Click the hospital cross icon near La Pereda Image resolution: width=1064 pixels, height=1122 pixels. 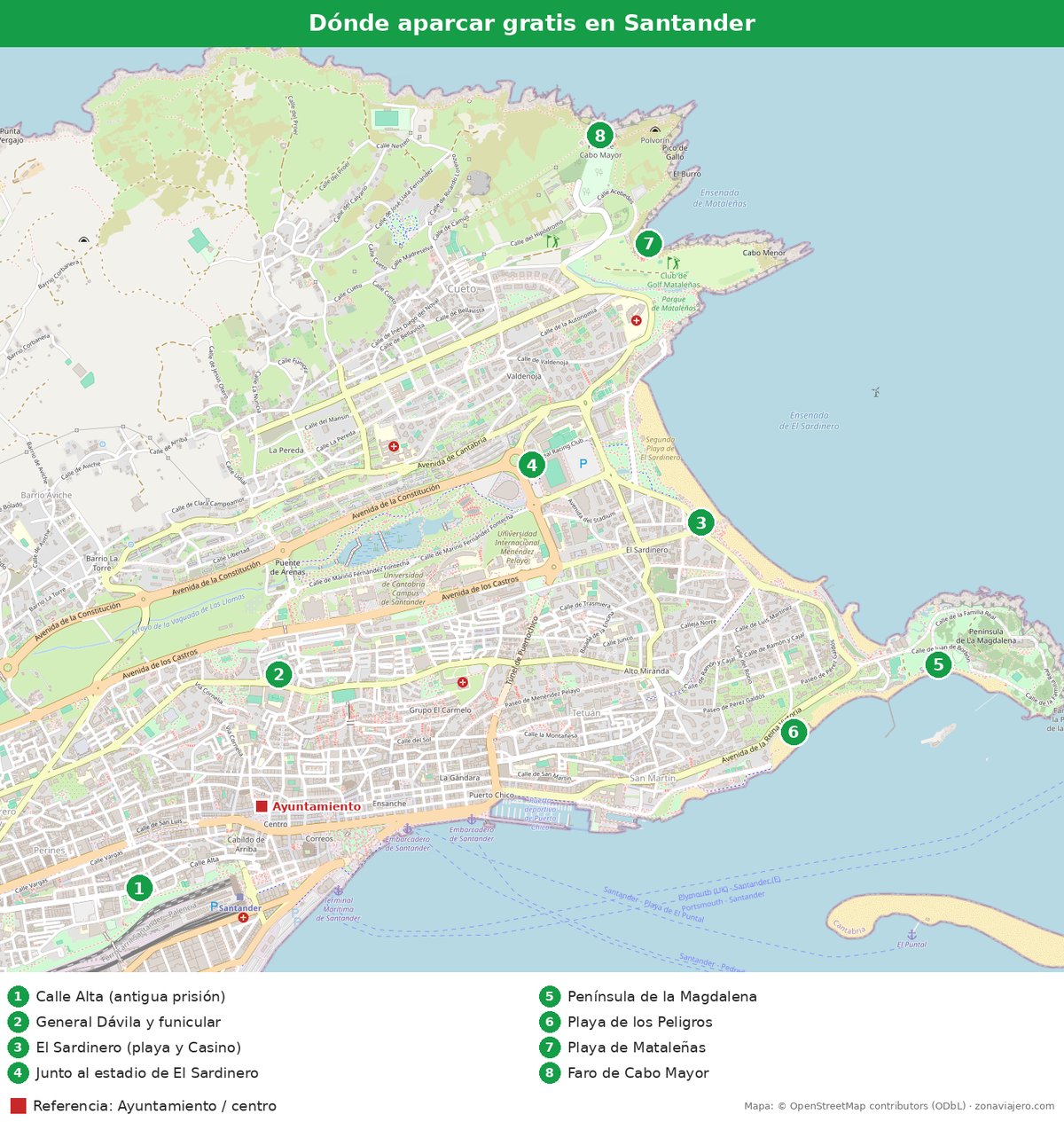pos(394,446)
